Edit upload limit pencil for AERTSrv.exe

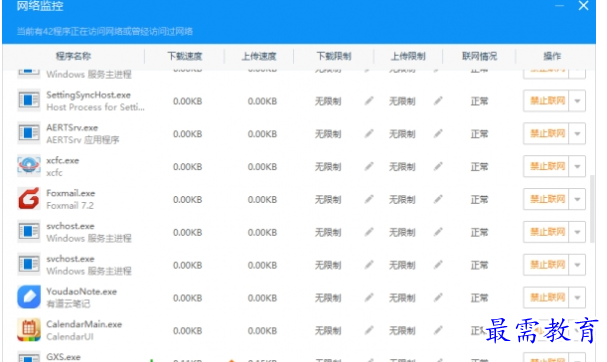point(438,134)
